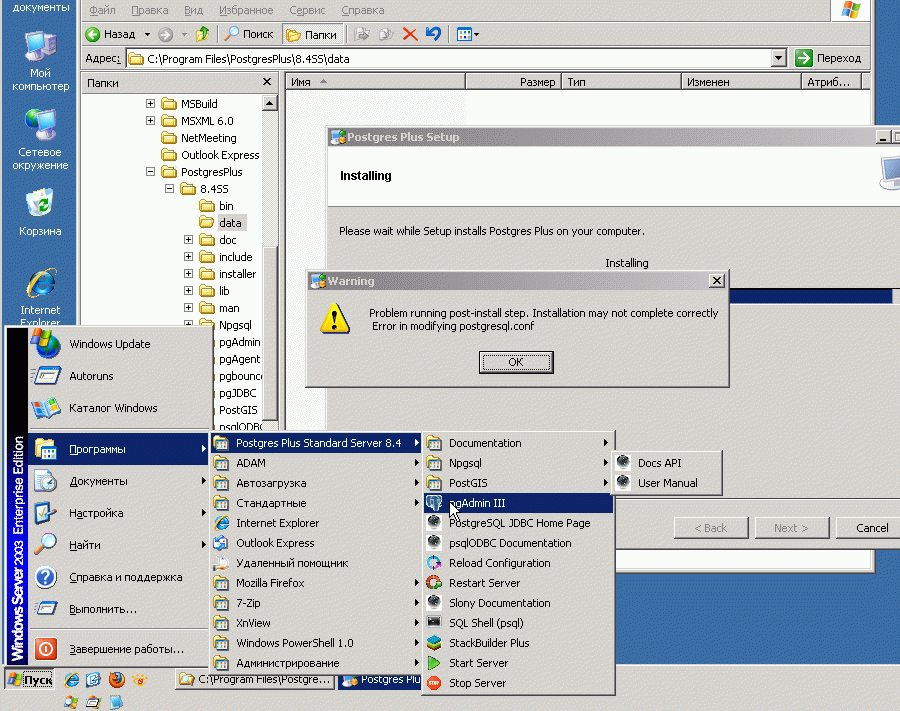Open Reload Configuration menu entry
Image resolution: width=900 pixels, height=711 pixels.
point(518,563)
